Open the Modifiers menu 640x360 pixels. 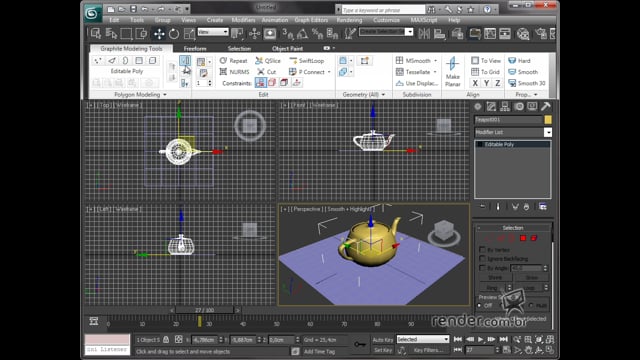coord(243,20)
